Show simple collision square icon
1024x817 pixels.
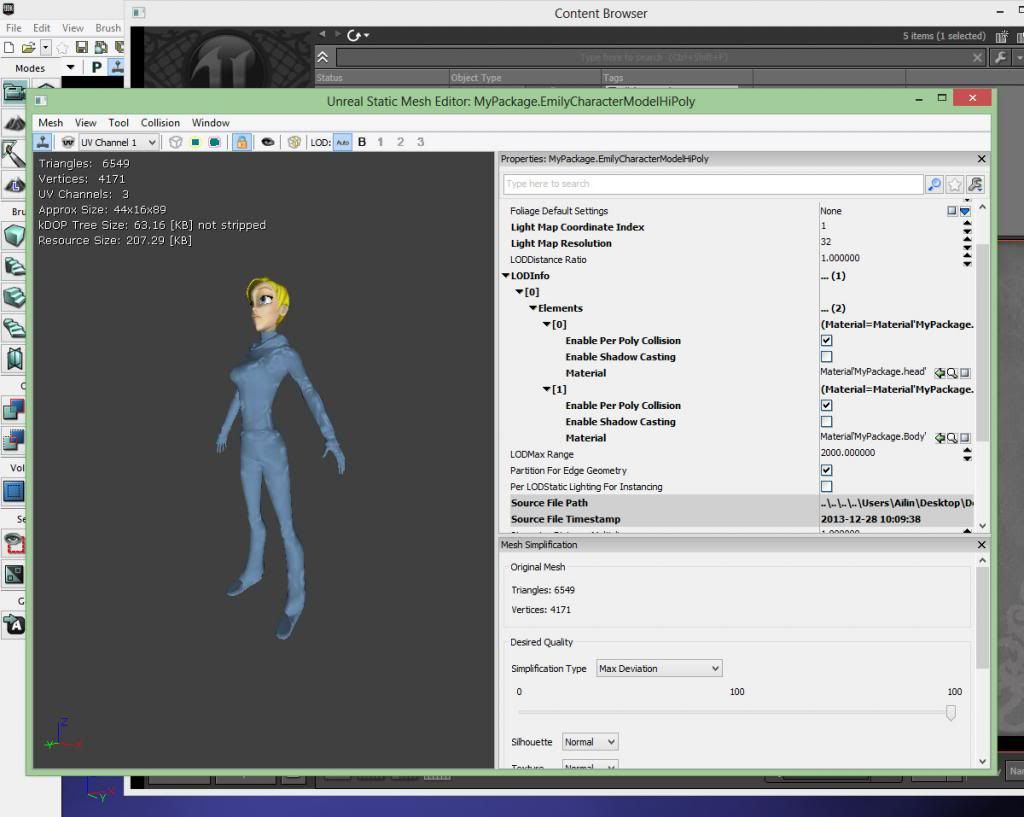coord(195,142)
